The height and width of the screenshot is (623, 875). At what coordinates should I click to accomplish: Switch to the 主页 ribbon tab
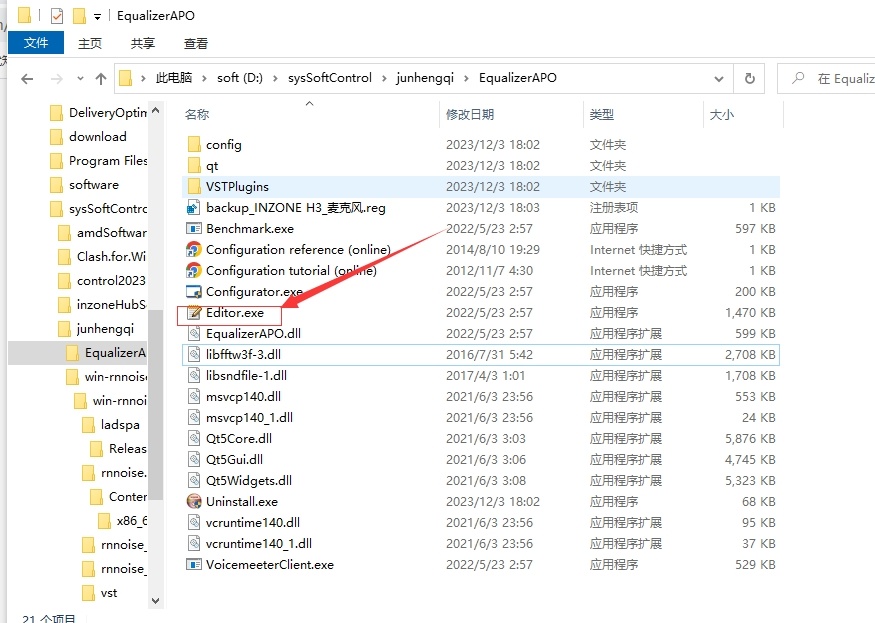(x=89, y=43)
